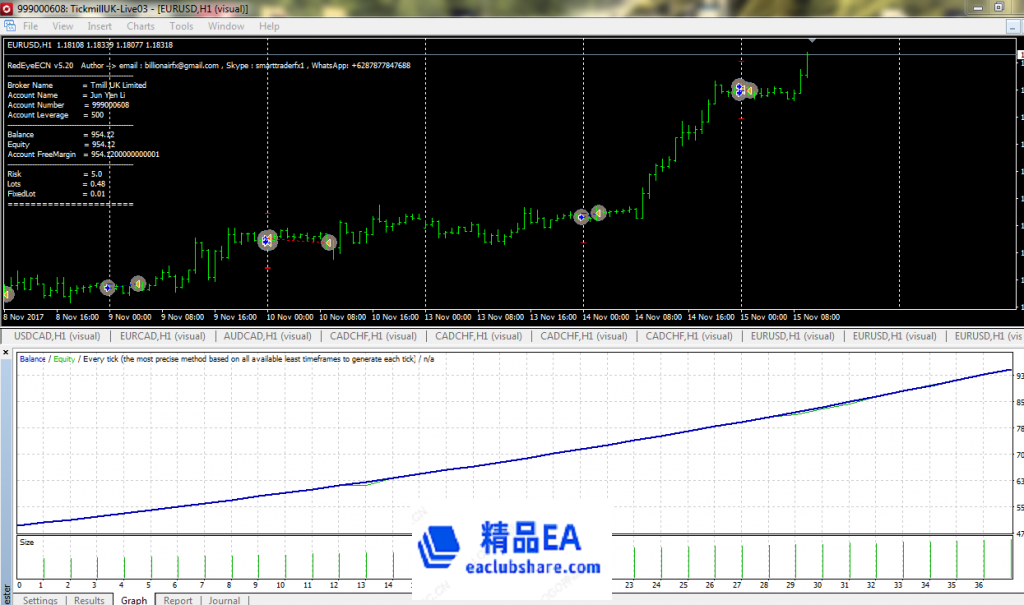Open the tester Settings tab
1024x605 pixels.
click(x=40, y=600)
